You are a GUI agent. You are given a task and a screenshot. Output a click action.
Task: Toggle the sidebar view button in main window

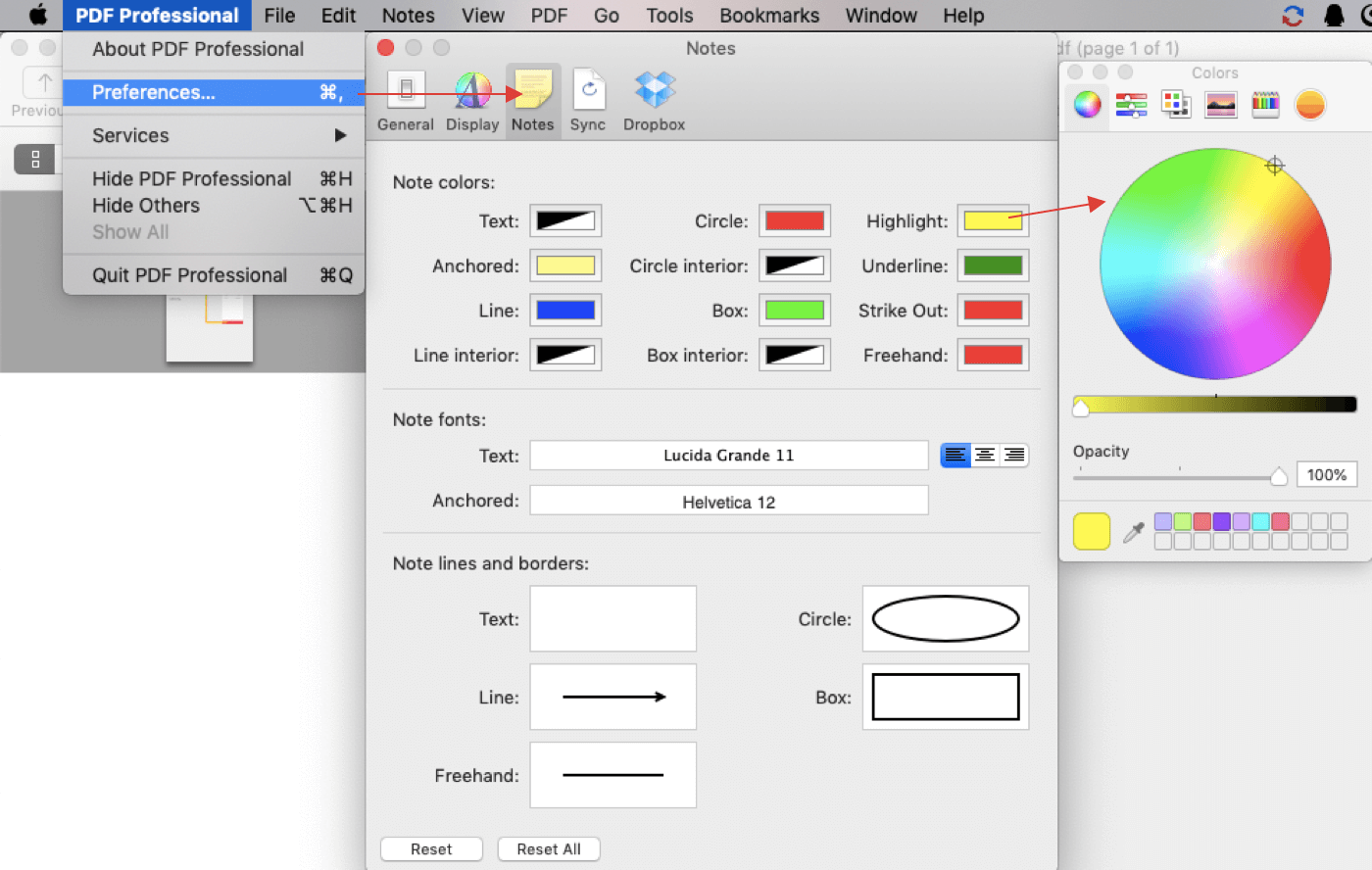pos(35,159)
